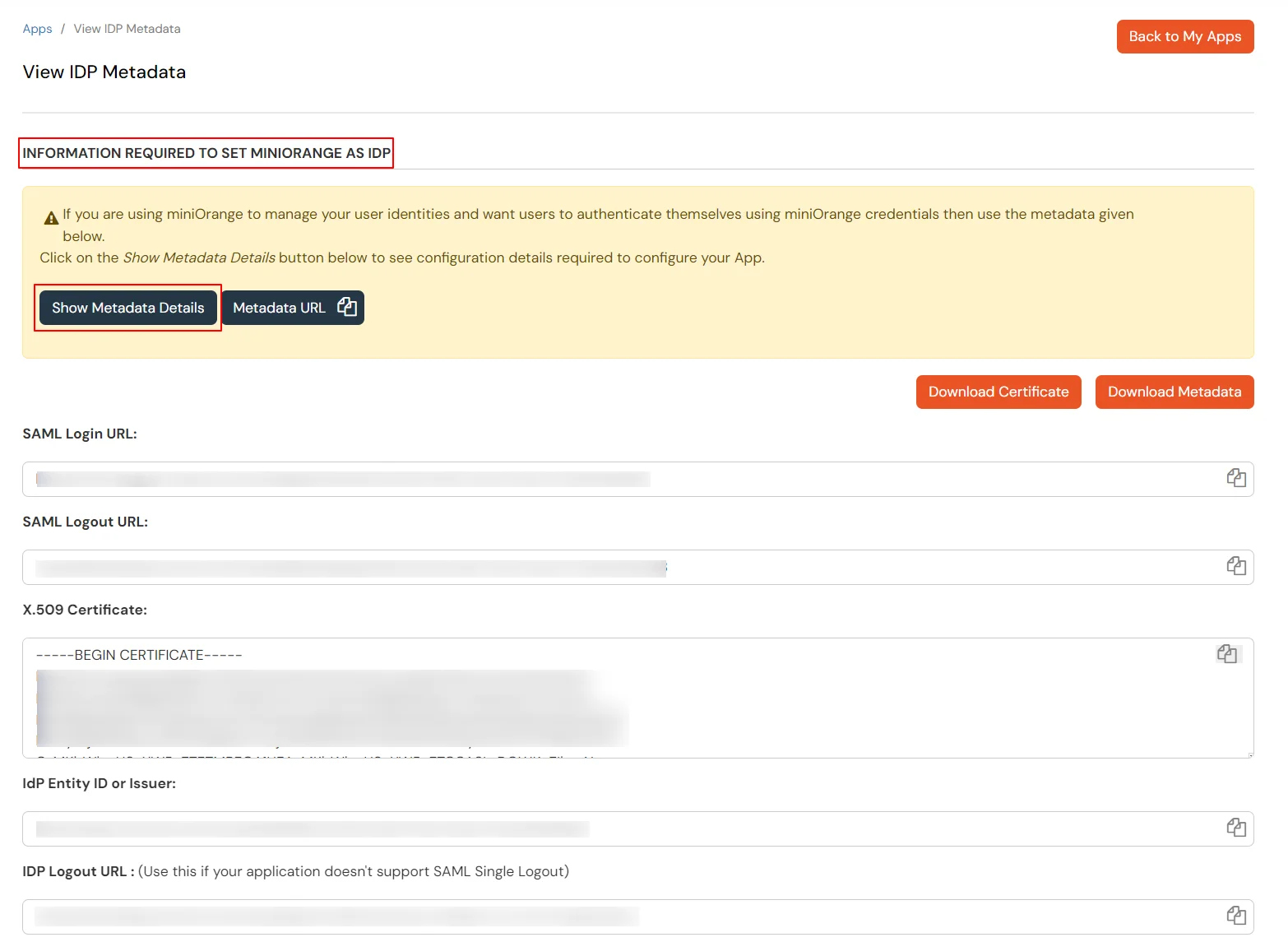Click the copy icon on Metadata URL button
Screen dimensions: 1288x942
347,307
